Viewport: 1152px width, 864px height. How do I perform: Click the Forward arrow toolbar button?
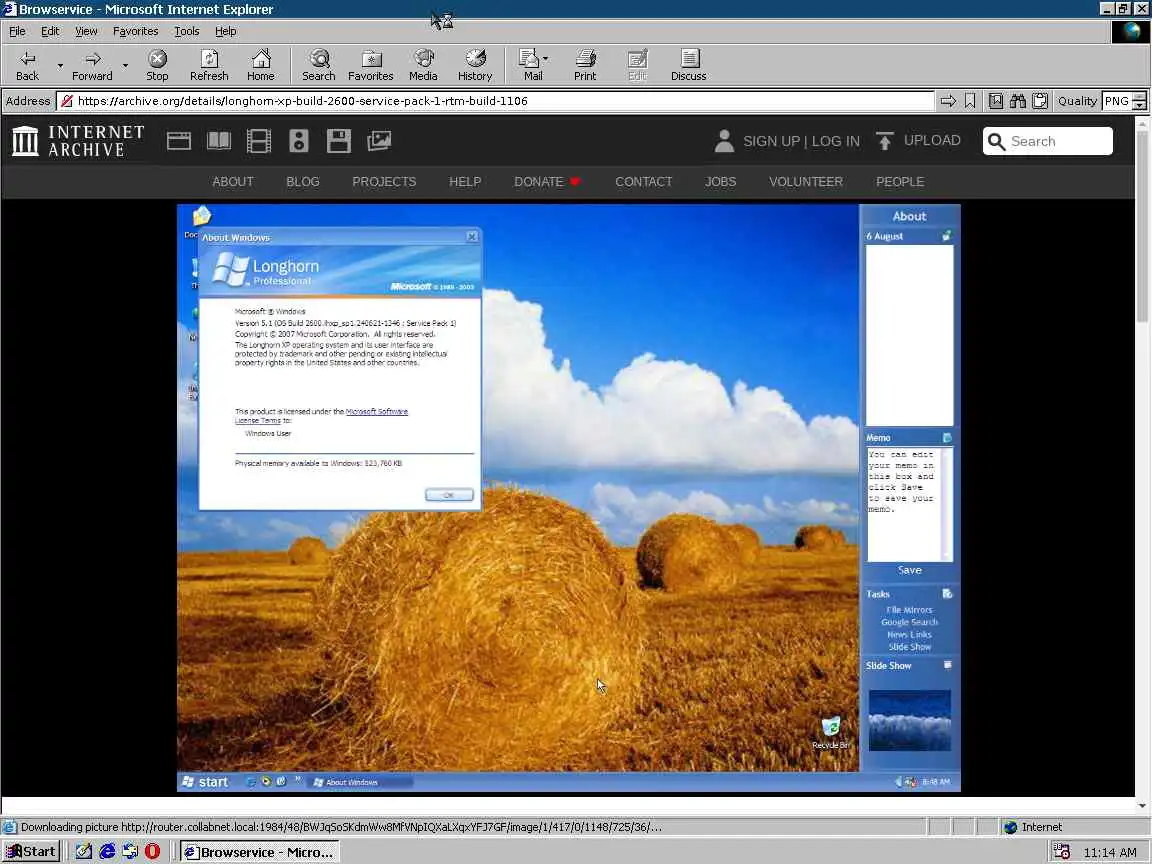pyautogui.click(x=92, y=65)
